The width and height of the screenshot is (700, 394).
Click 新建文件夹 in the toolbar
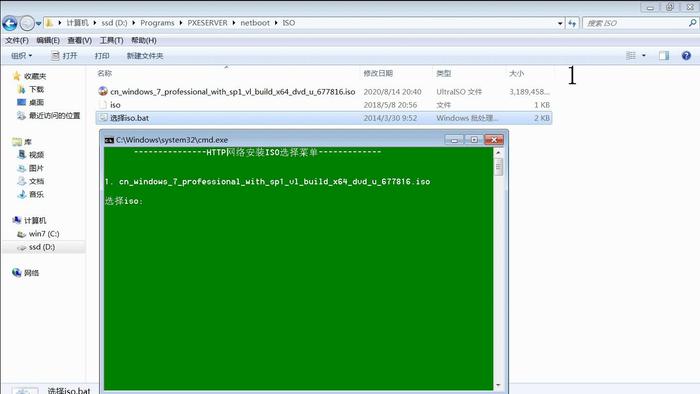145,56
